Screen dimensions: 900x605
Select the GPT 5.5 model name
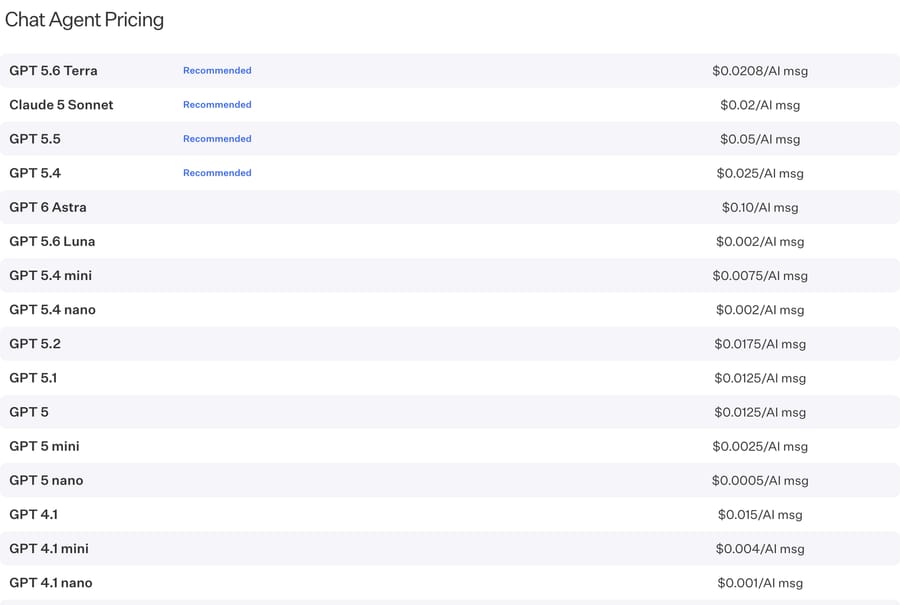(35, 139)
